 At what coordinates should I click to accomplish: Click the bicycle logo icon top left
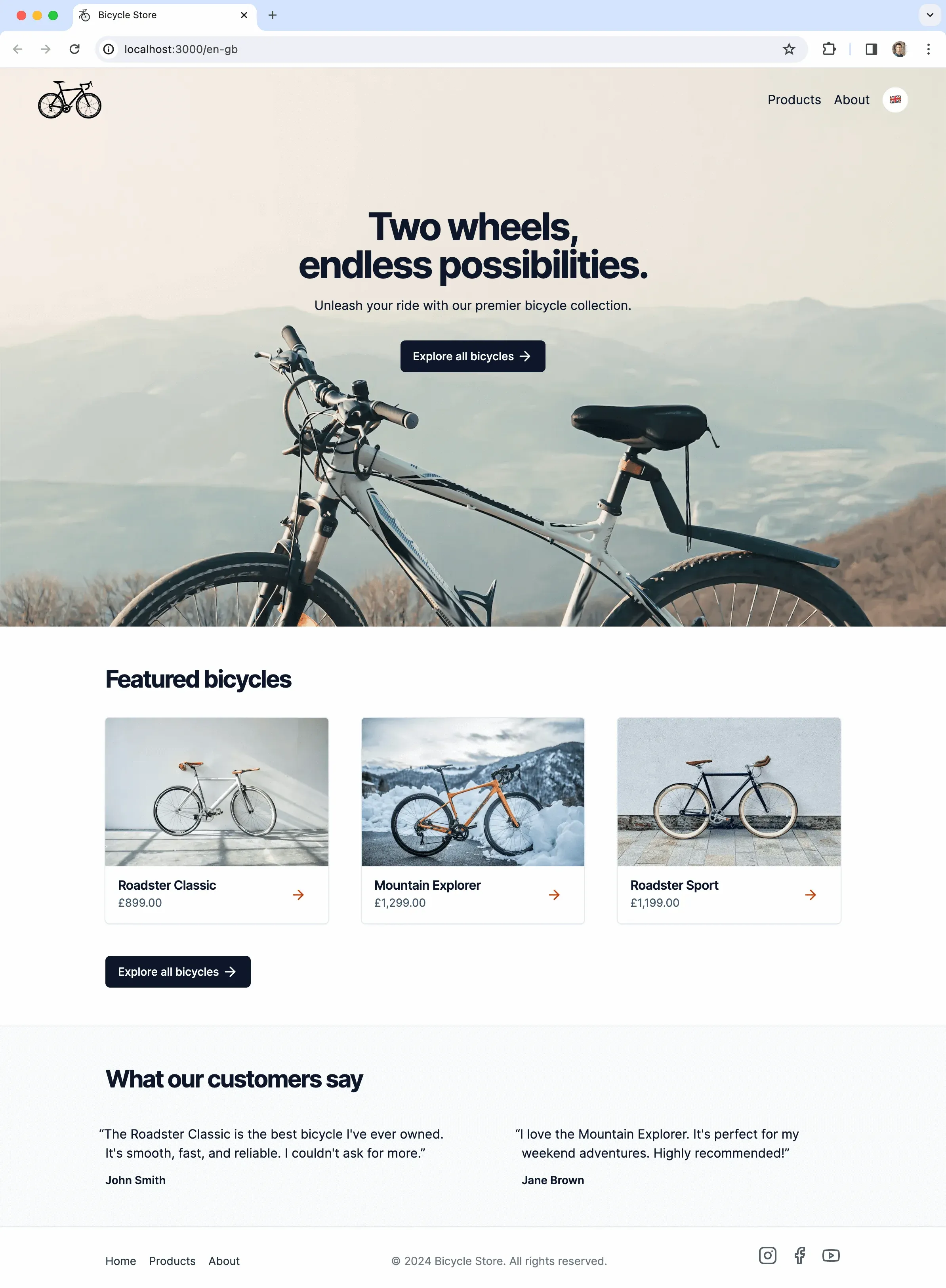coord(70,99)
